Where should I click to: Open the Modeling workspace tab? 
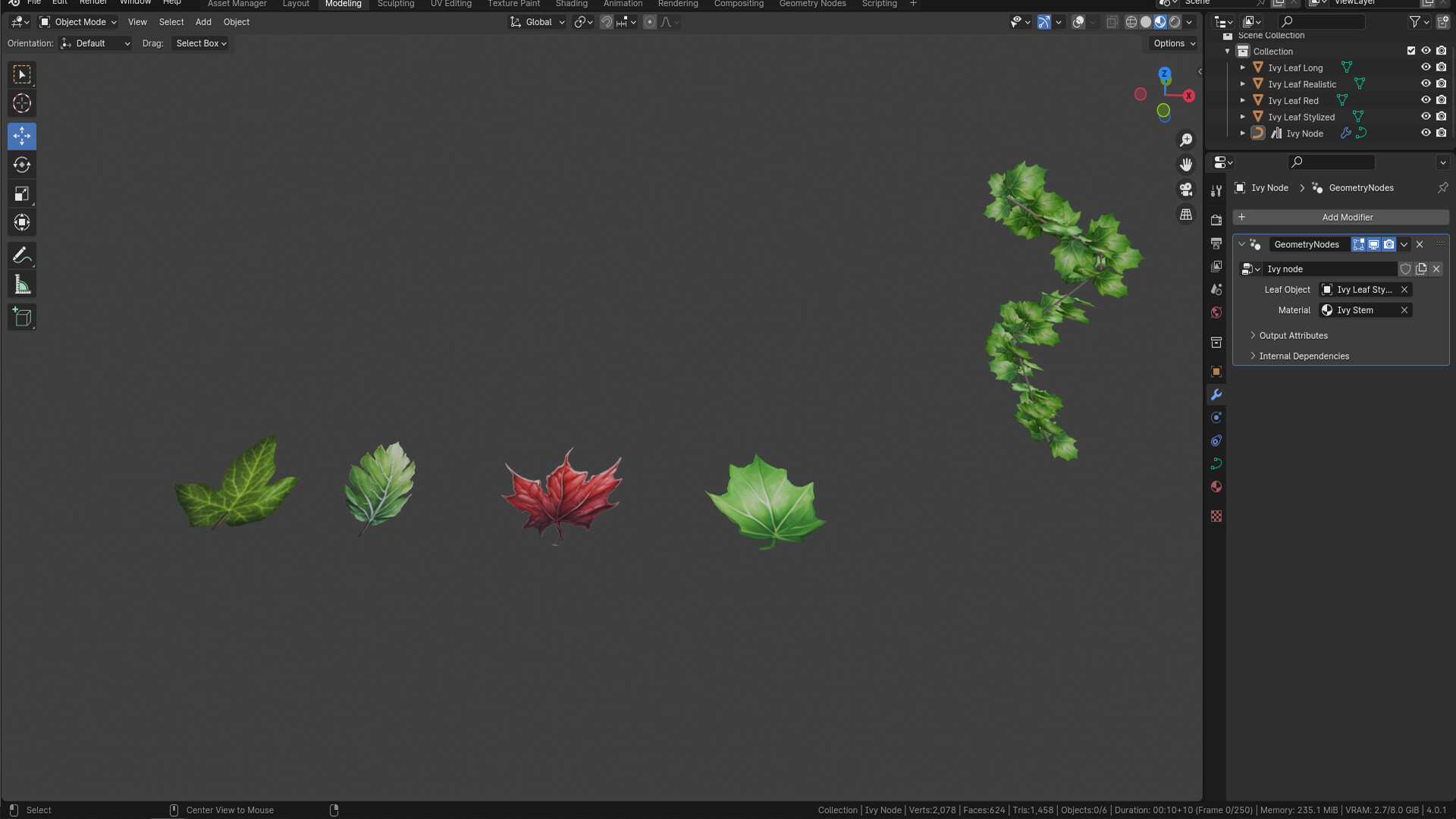(343, 4)
